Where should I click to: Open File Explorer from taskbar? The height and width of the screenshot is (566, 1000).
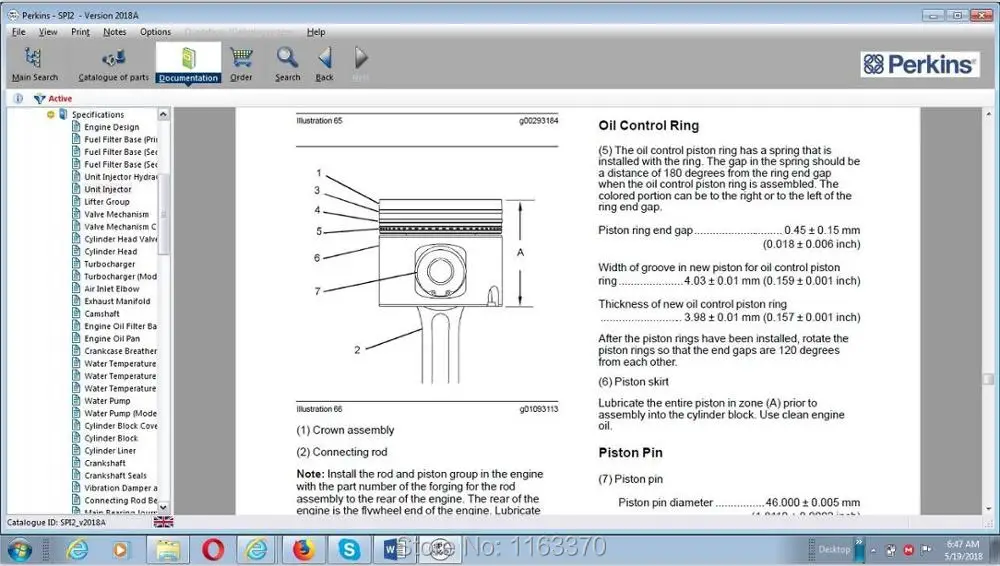tap(168, 549)
